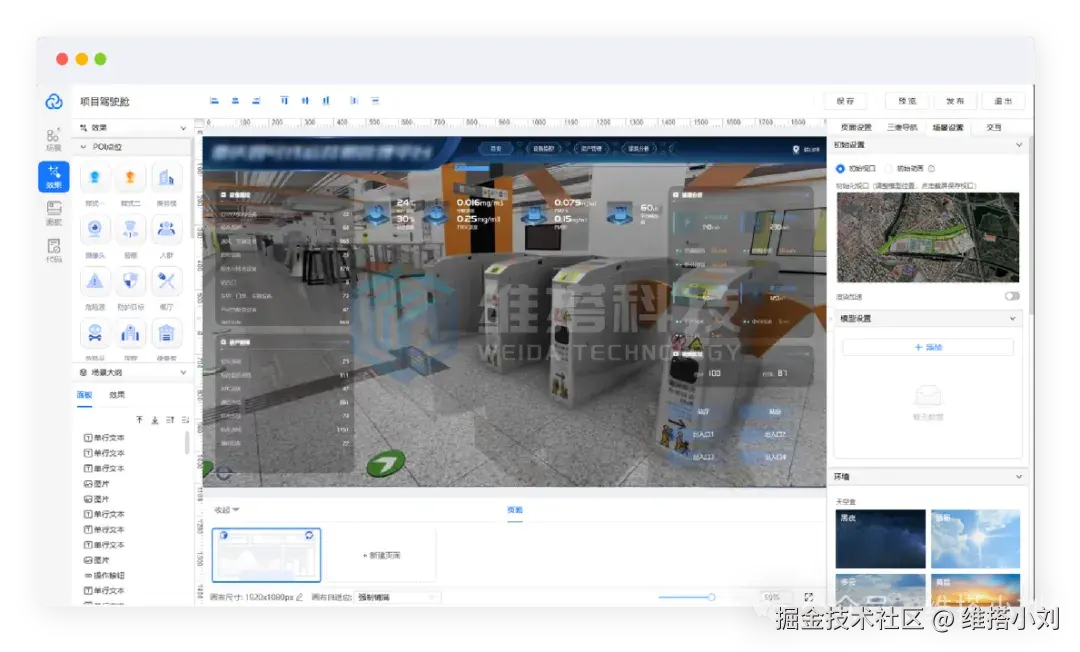Click the 收起 dropdown below the canvas
Screen dimensions: 1080x652
pos(227,510)
